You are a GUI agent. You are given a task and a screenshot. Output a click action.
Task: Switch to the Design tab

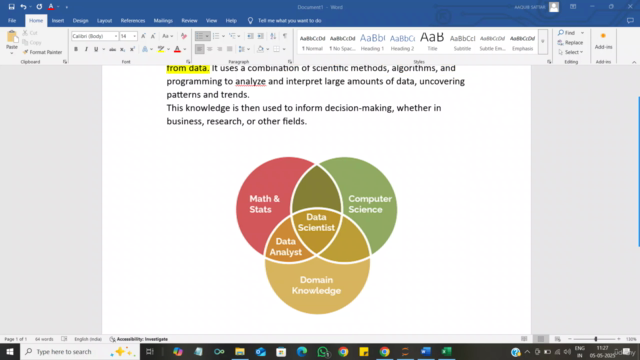click(80, 20)
